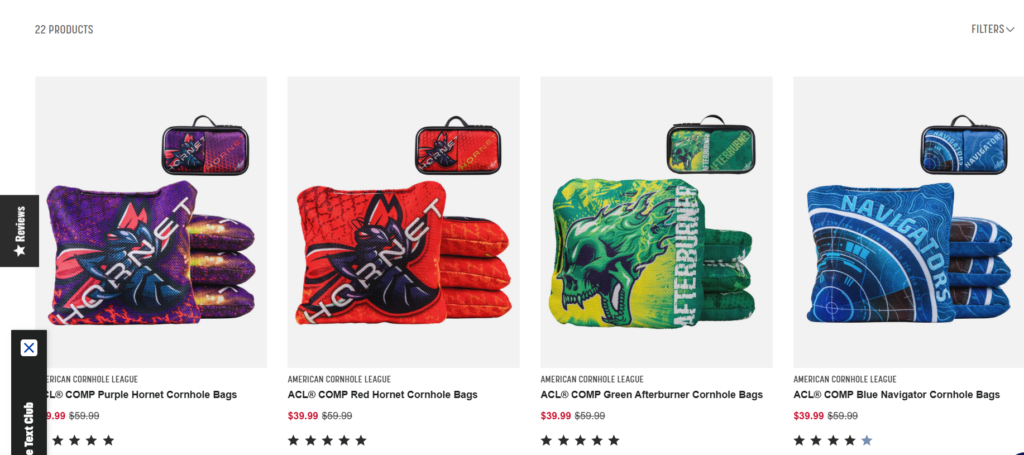Viewport: 1024px width, 455px height.
Task: Click American Cornhole League under Red Hornet
Action: [340, 379]
